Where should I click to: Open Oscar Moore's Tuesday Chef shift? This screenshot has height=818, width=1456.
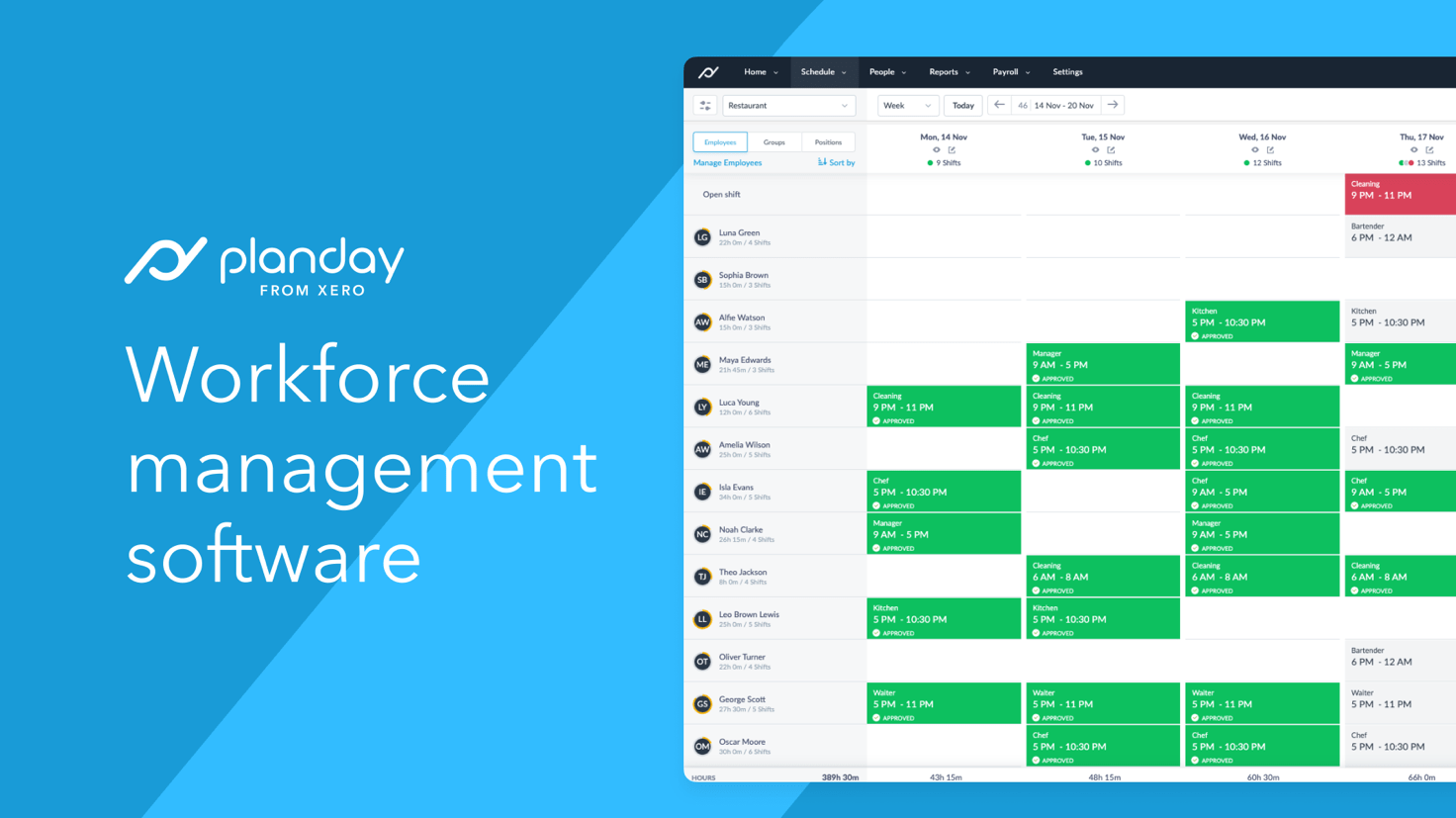pyautogui.click(x=1103, y=747)
